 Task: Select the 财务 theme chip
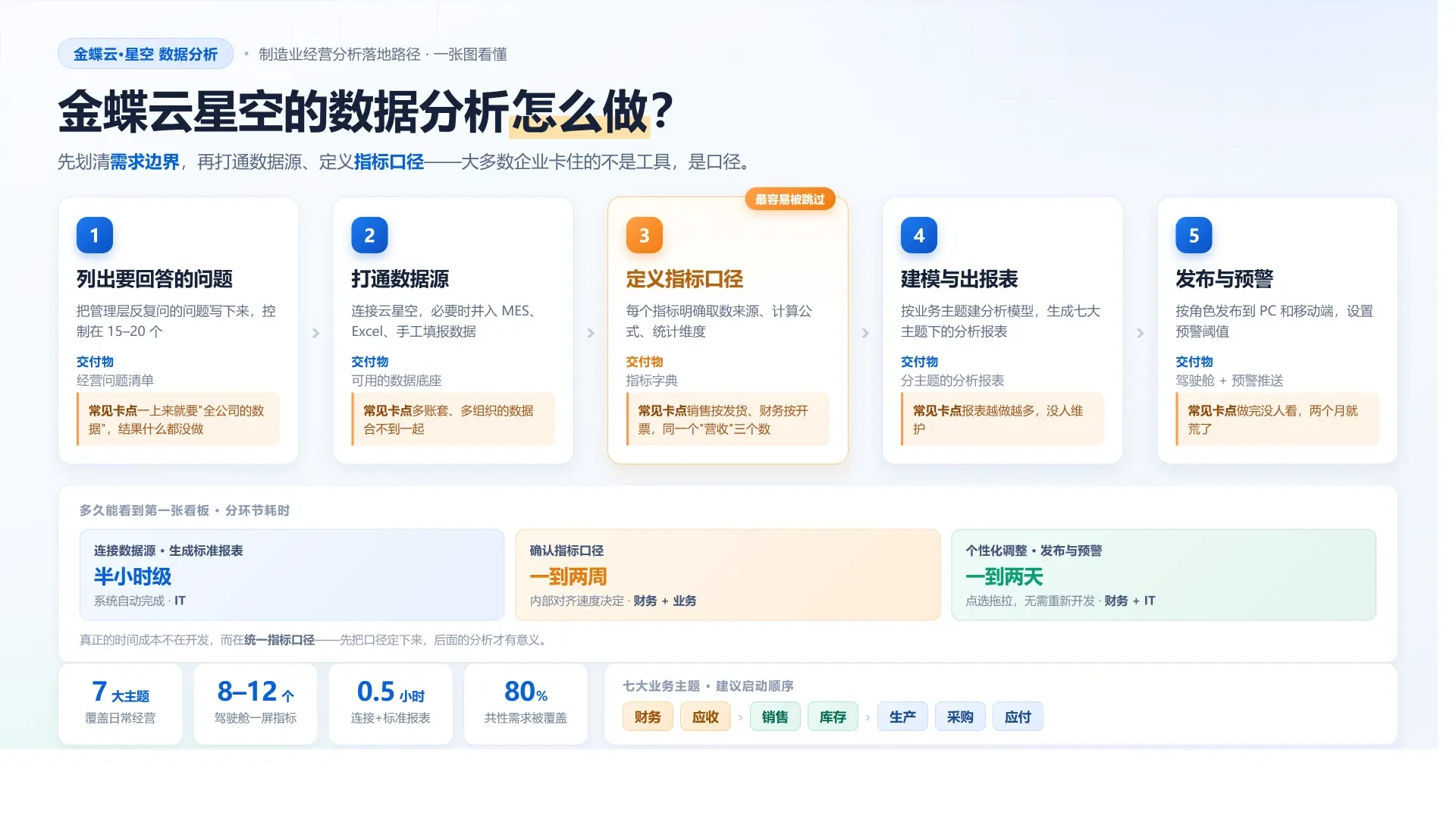648,717
